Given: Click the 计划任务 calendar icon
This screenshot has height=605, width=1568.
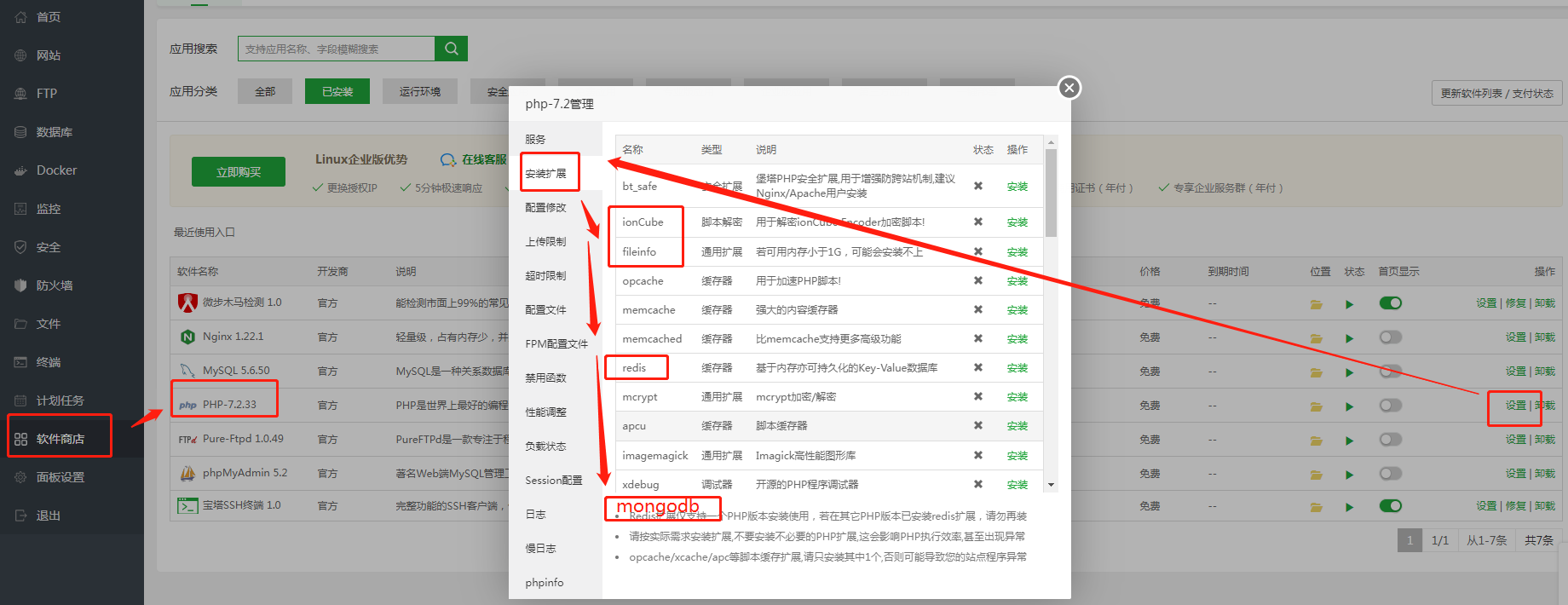Looking at the screenshot, I should click(20, 400).
